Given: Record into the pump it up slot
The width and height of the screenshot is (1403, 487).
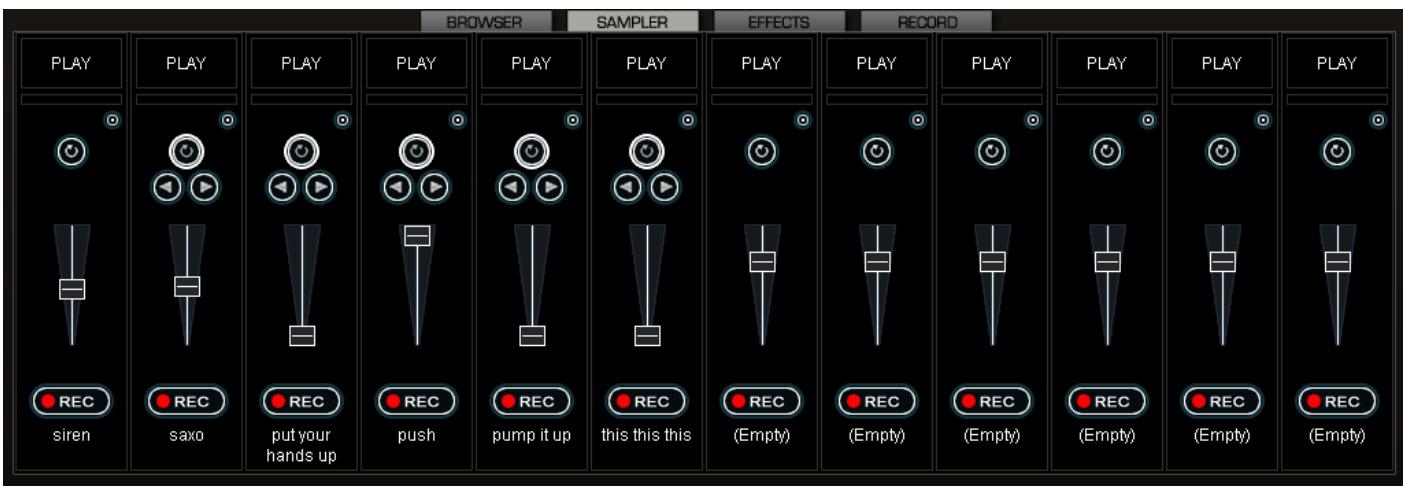Looking at the screenshot, I should click(531, 401).
